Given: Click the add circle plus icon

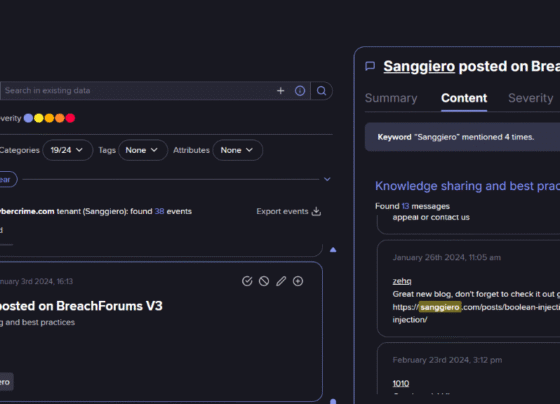Looking at the screenshot, I should pyautogui.click(x=298, y=281).
